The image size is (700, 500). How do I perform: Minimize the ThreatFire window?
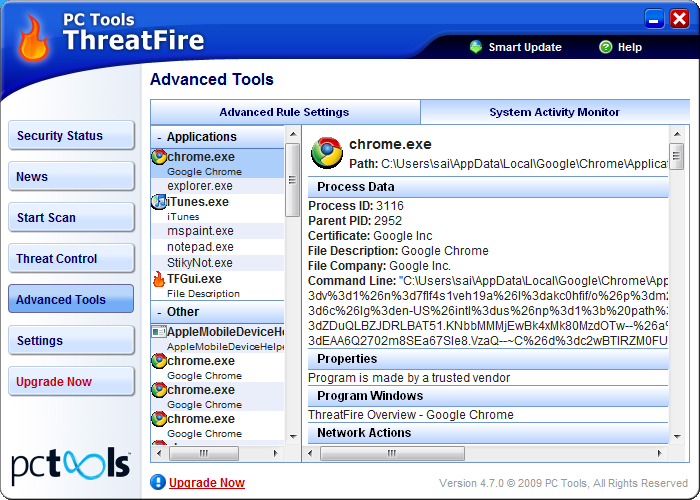click(654, 19)
